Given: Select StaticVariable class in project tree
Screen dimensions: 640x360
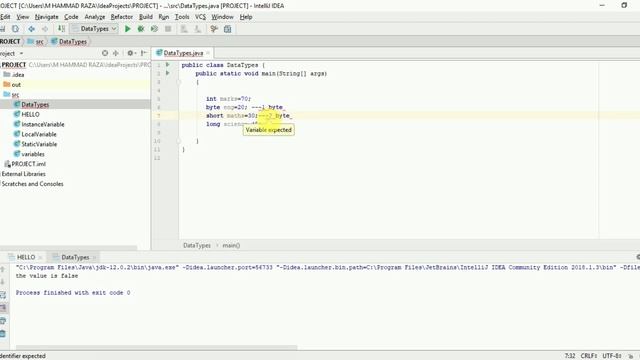Looking at the screenshot, I should tap(35, 144).
